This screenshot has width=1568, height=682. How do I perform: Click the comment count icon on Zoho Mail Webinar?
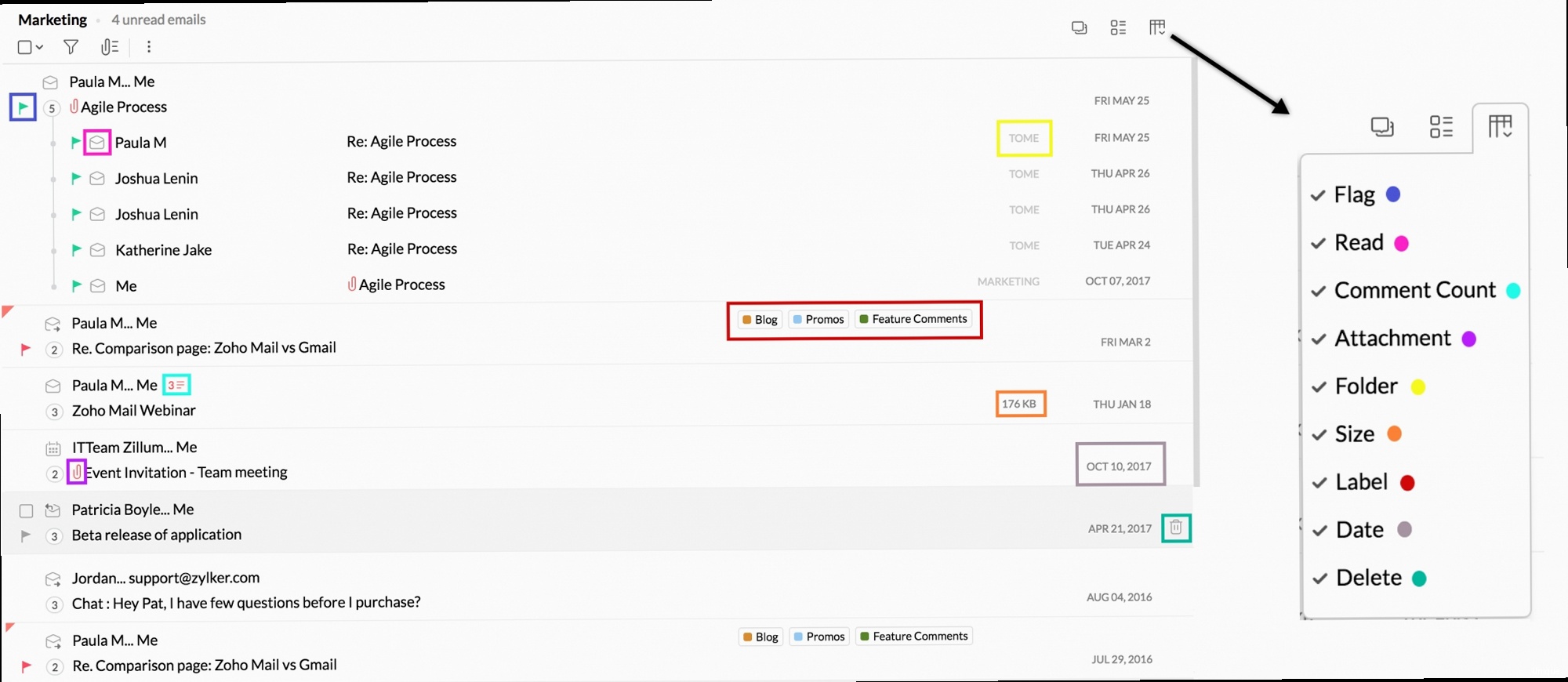coord(176,385)
